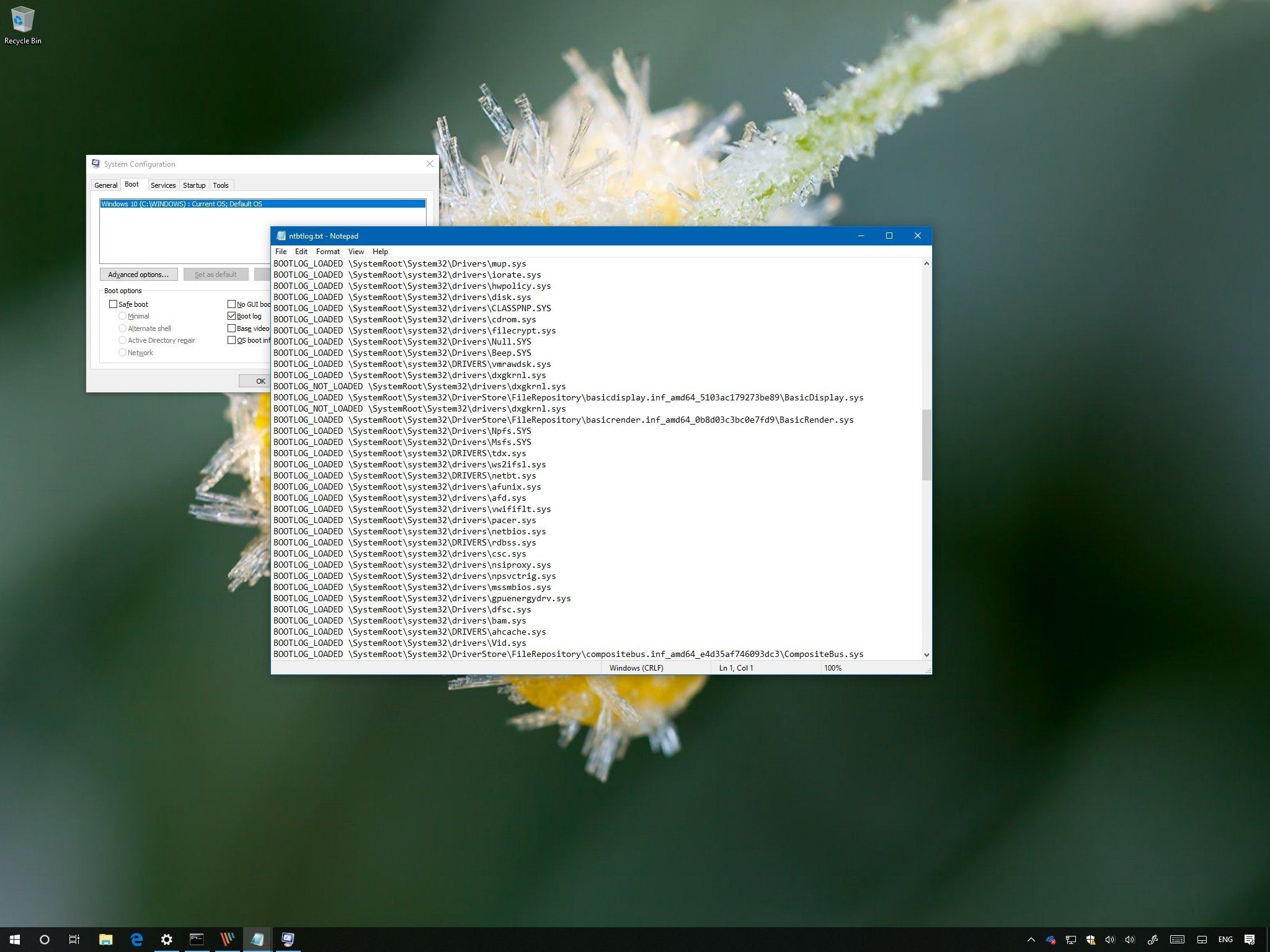Switch to the Services tab
Screen dimensions: 1270x952
tap(163, 185)
